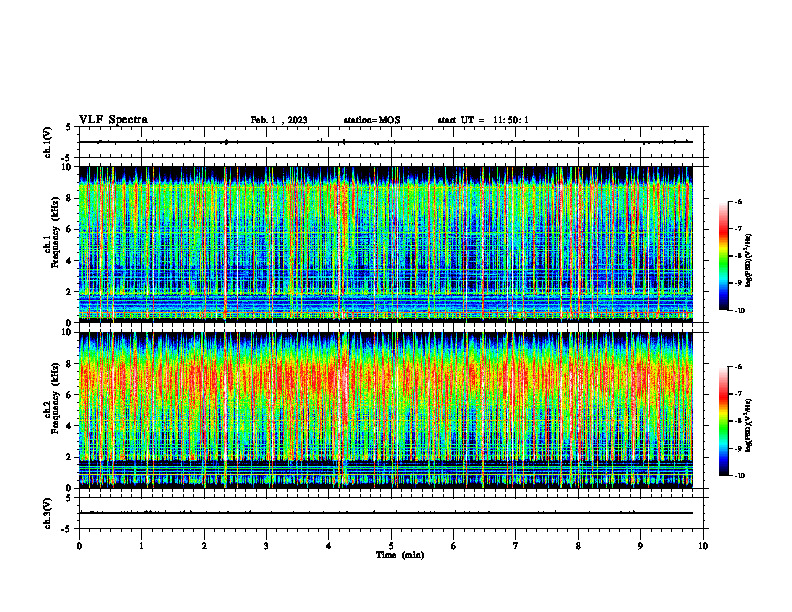
Task: Click ch.2 spectrogram "2" kHz tick label
Action: 70,457
